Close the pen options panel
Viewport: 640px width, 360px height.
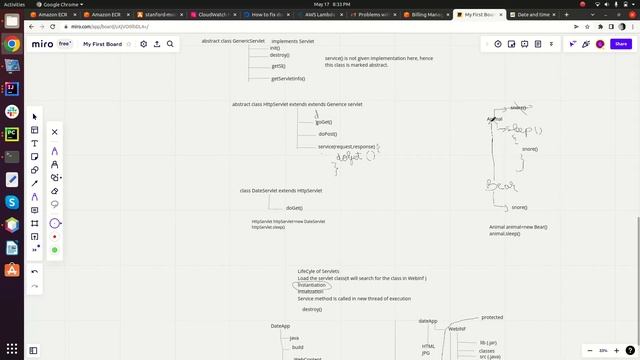(55, 132)
